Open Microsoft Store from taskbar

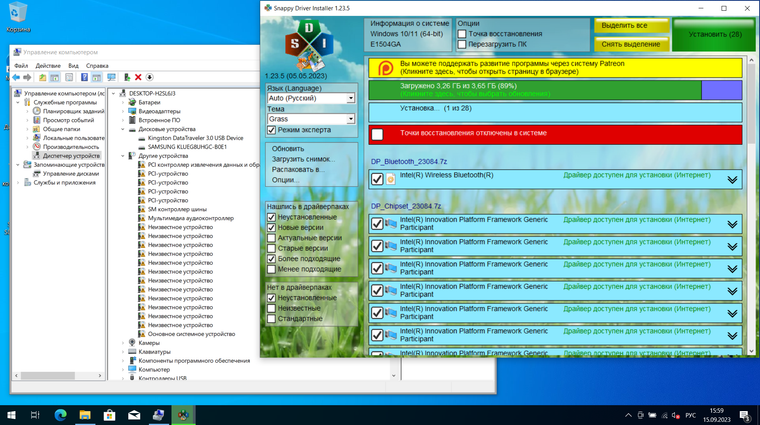coord(110,415)
